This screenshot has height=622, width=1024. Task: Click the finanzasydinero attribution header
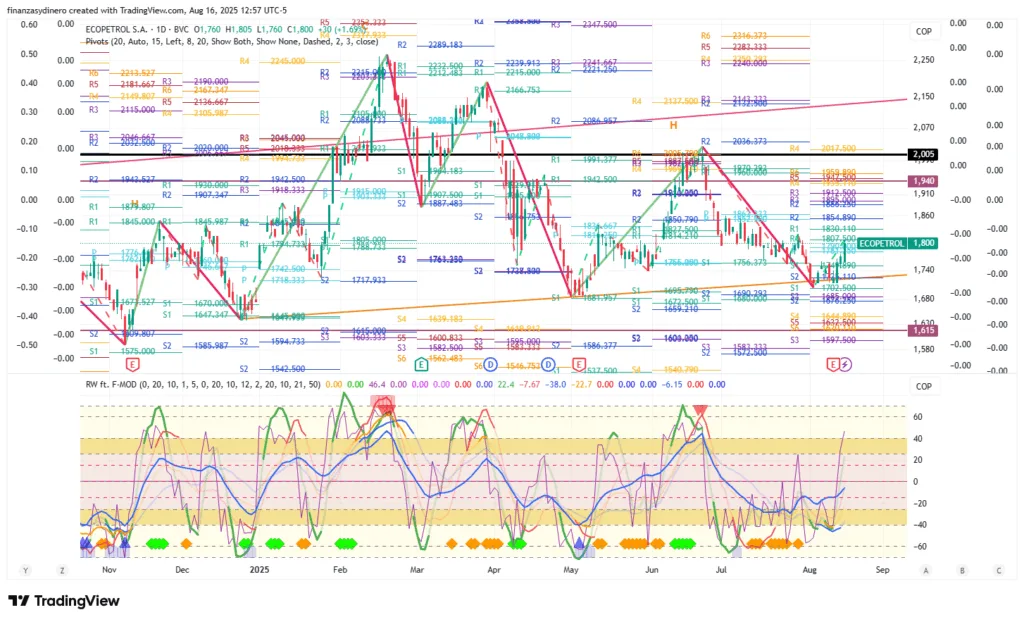[146, 10]
